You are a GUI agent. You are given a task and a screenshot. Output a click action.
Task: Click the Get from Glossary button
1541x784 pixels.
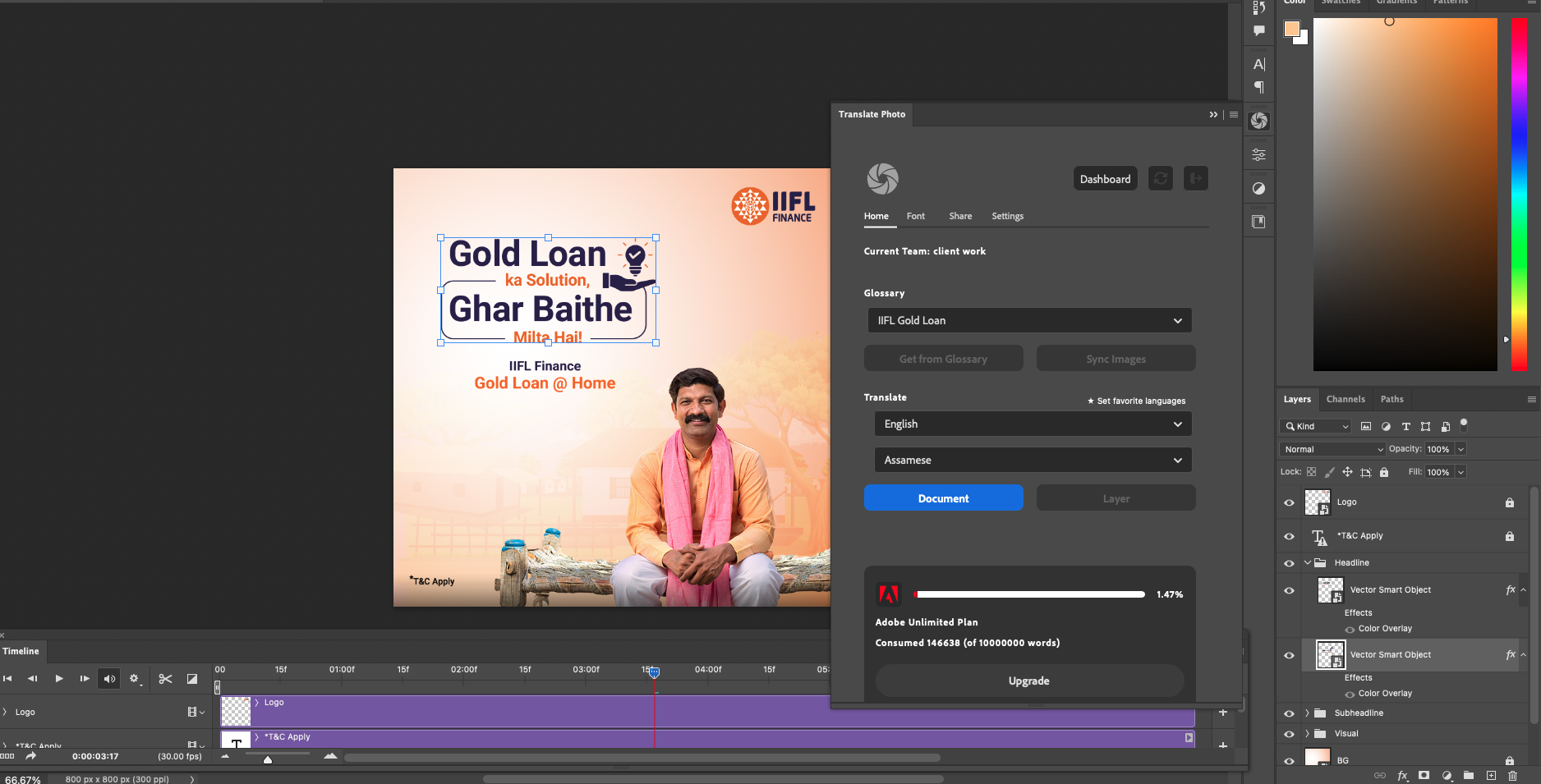[x=943, y=358]
